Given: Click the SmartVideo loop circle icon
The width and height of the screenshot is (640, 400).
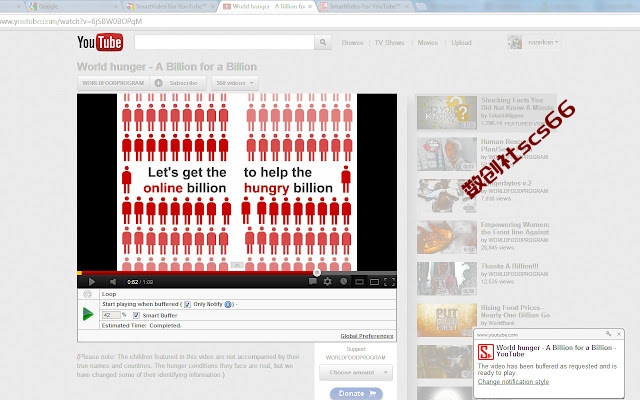Looking at the screenshot, I should pos(87,294).
